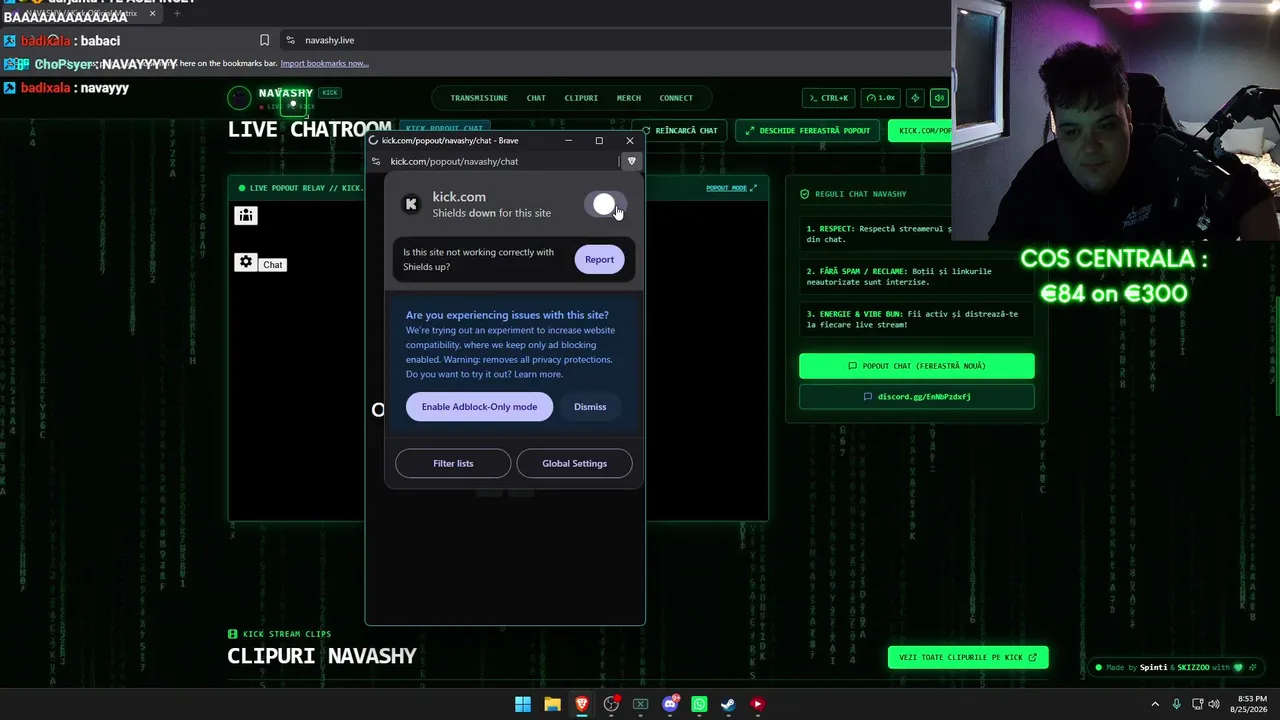Click the bookmark icon in the main browser bar
This screenshot has height=720, width=1280.
click(264, 40)
